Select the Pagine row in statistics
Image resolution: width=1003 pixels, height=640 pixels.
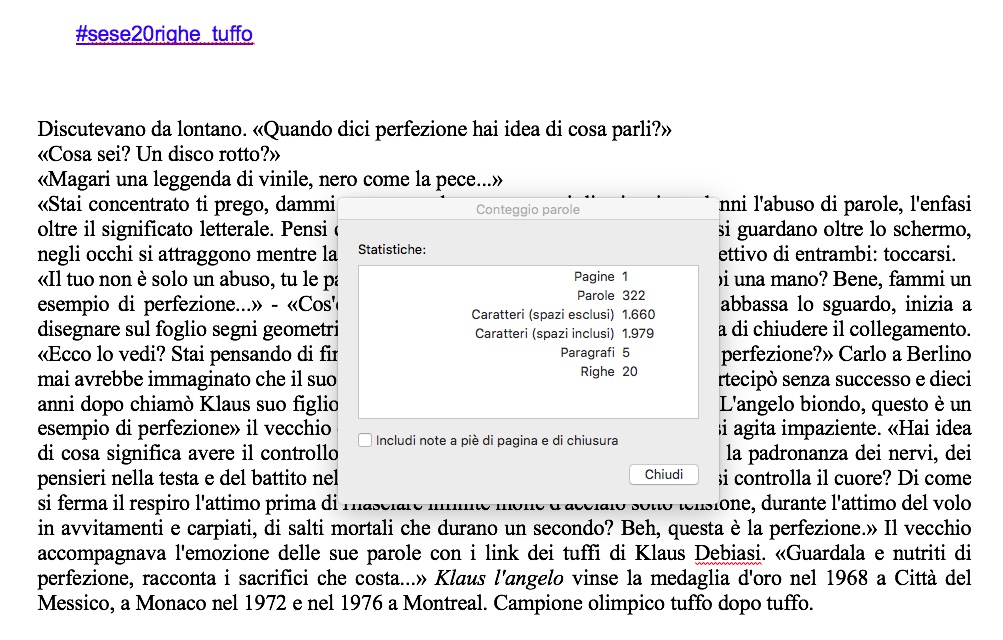coord(527,277)
